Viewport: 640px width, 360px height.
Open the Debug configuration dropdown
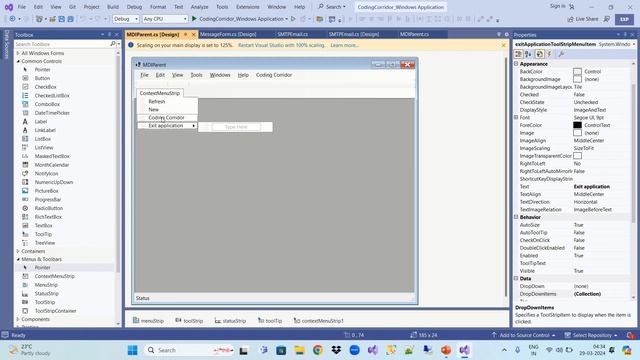coord(126,19)
